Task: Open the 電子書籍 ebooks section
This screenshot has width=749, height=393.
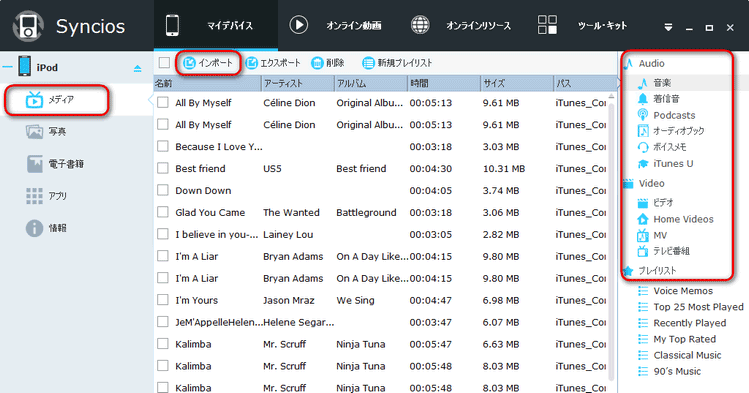Action: click(x=55, y=164)
